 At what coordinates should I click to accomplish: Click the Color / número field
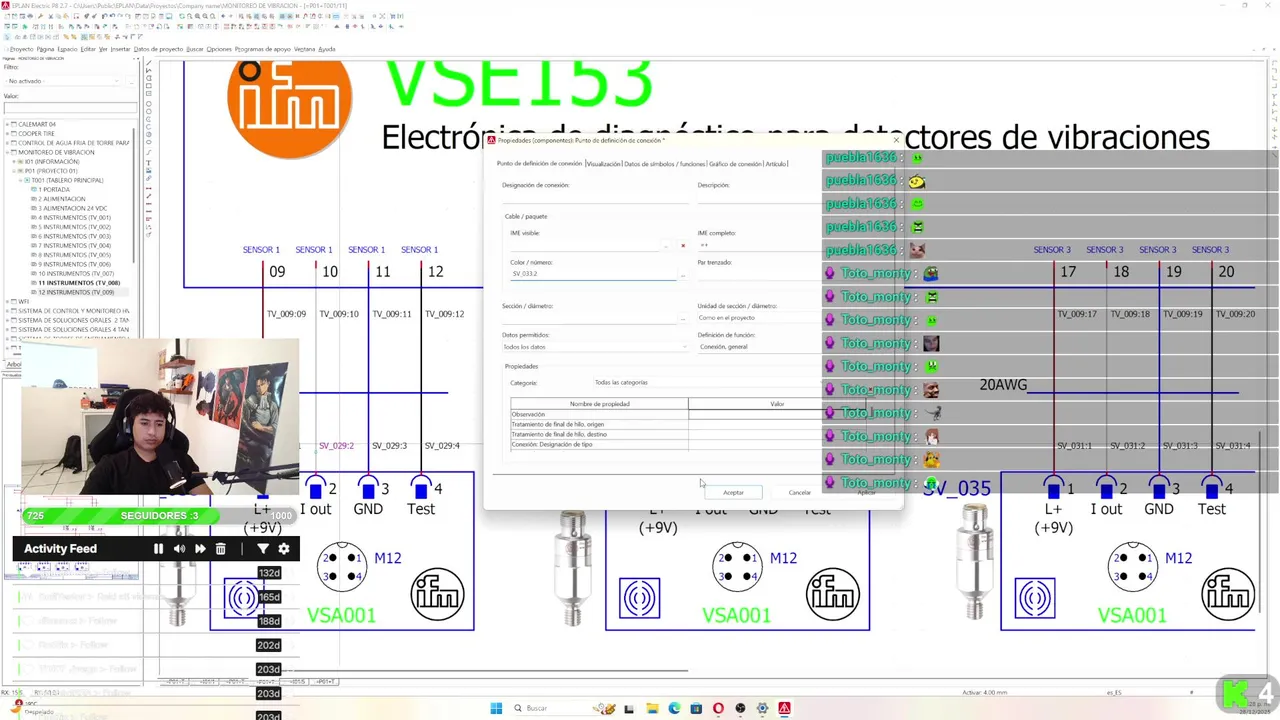[x=592, y=274]
